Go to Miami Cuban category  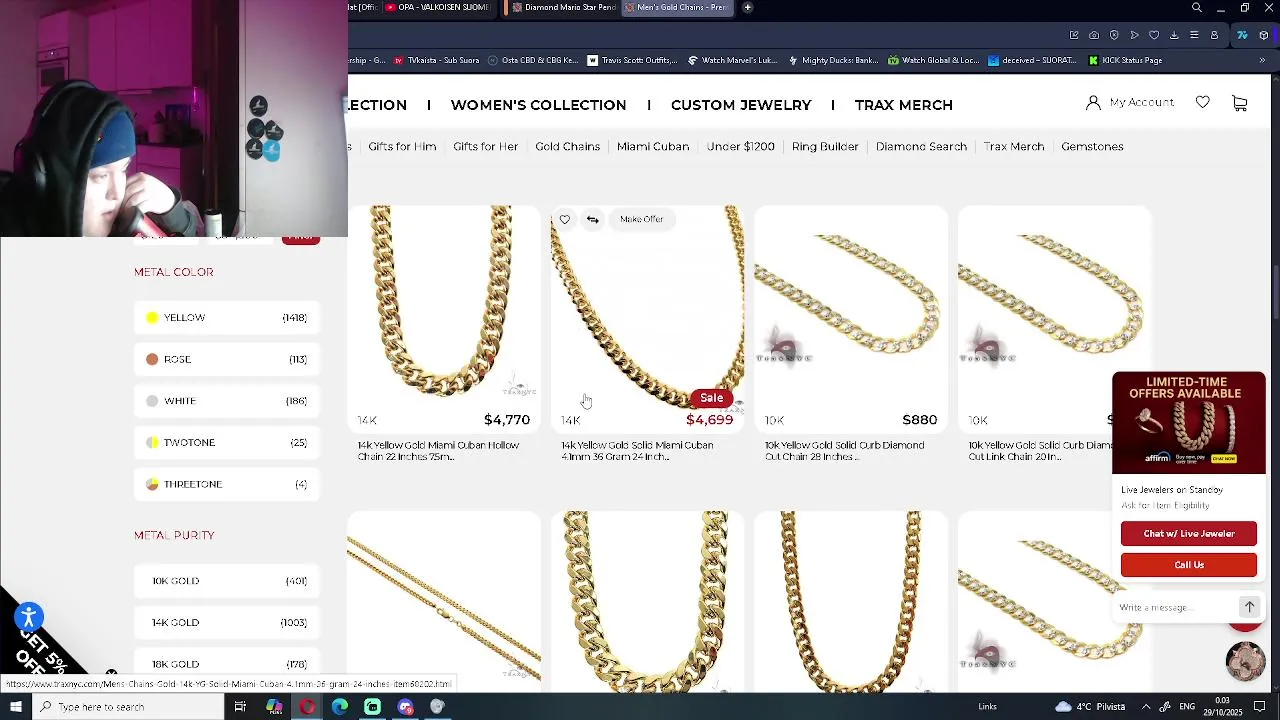pos(653,147)
